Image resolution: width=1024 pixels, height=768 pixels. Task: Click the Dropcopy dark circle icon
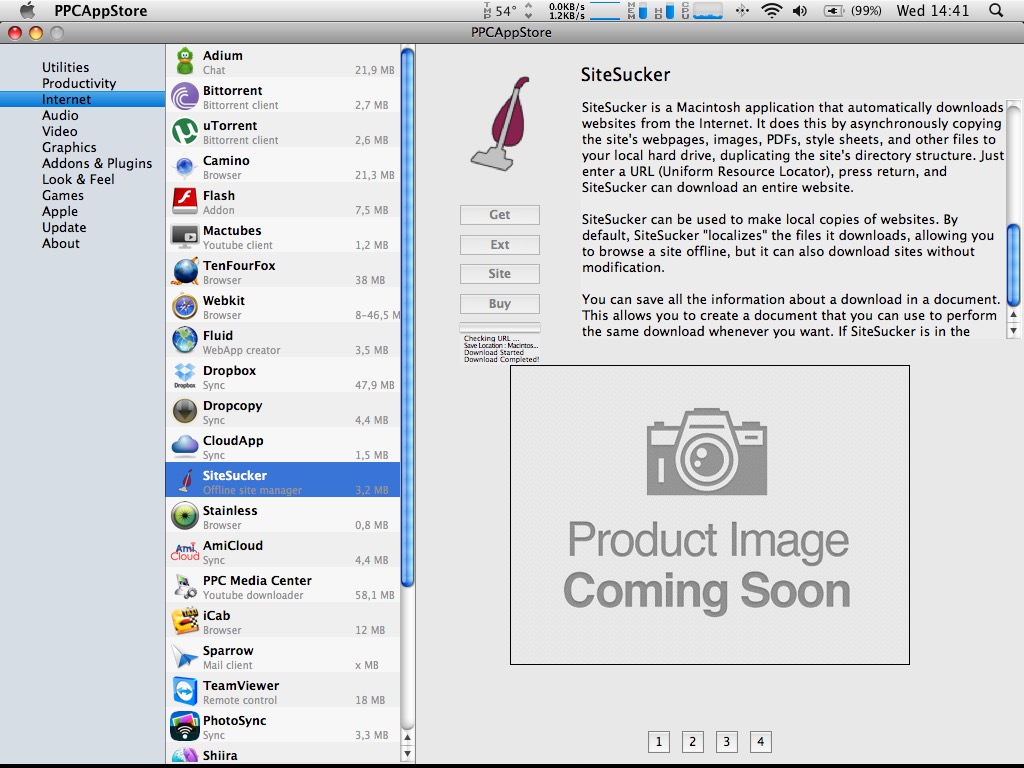[x=185, y=411]
